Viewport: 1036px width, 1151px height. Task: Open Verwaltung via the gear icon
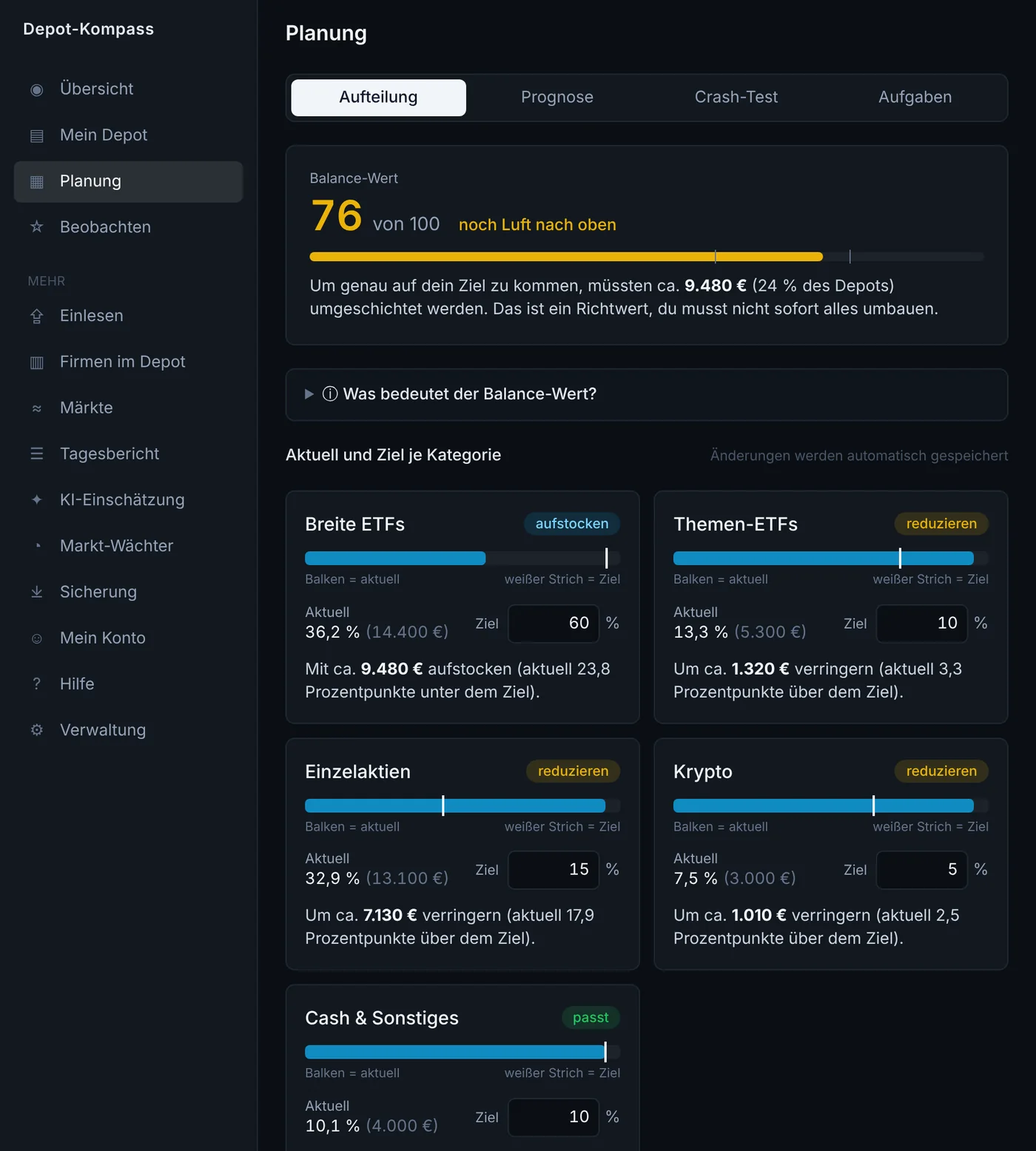point(36,730)
